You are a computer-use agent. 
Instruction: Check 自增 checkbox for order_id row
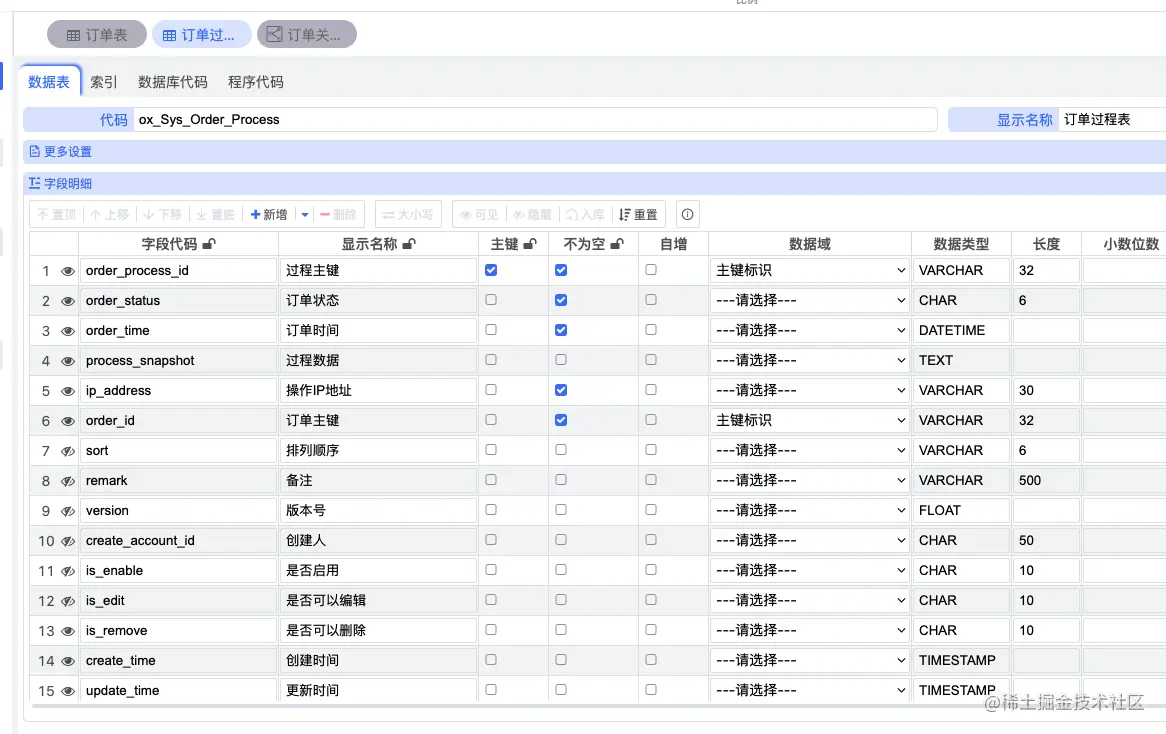tap(651, 419)
